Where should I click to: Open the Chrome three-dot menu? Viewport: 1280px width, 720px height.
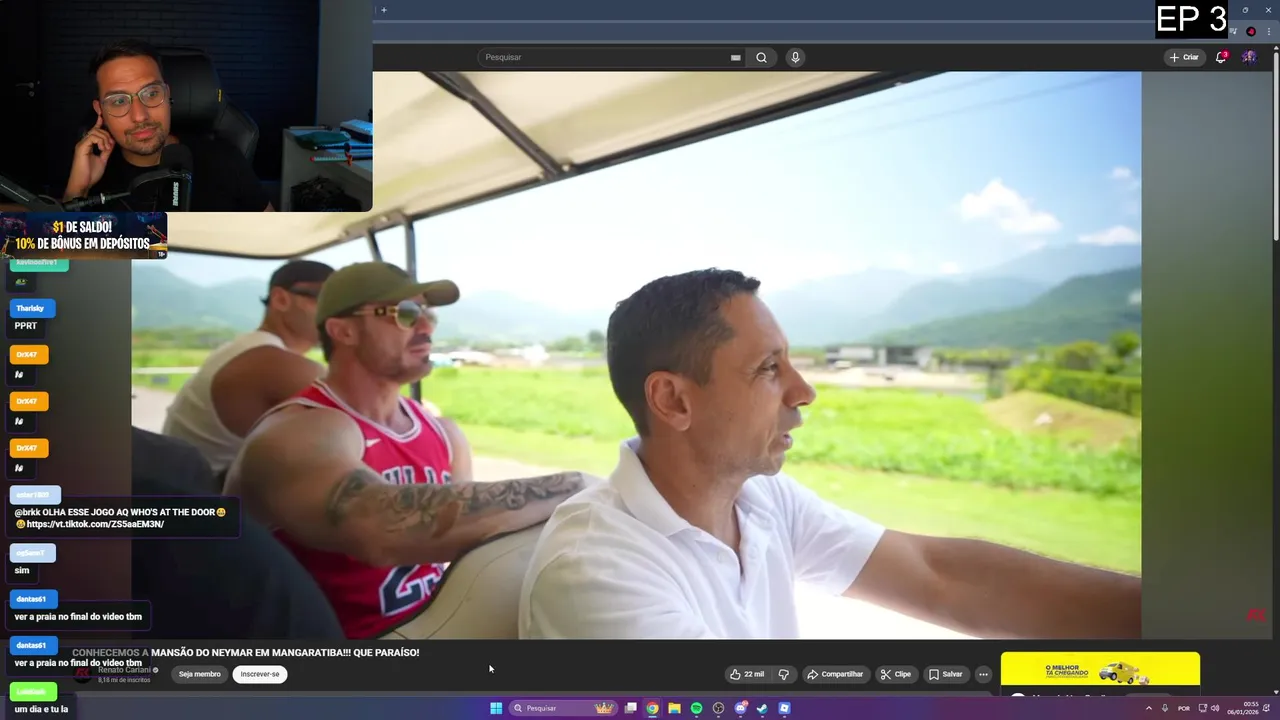(x=1268, y=31)
